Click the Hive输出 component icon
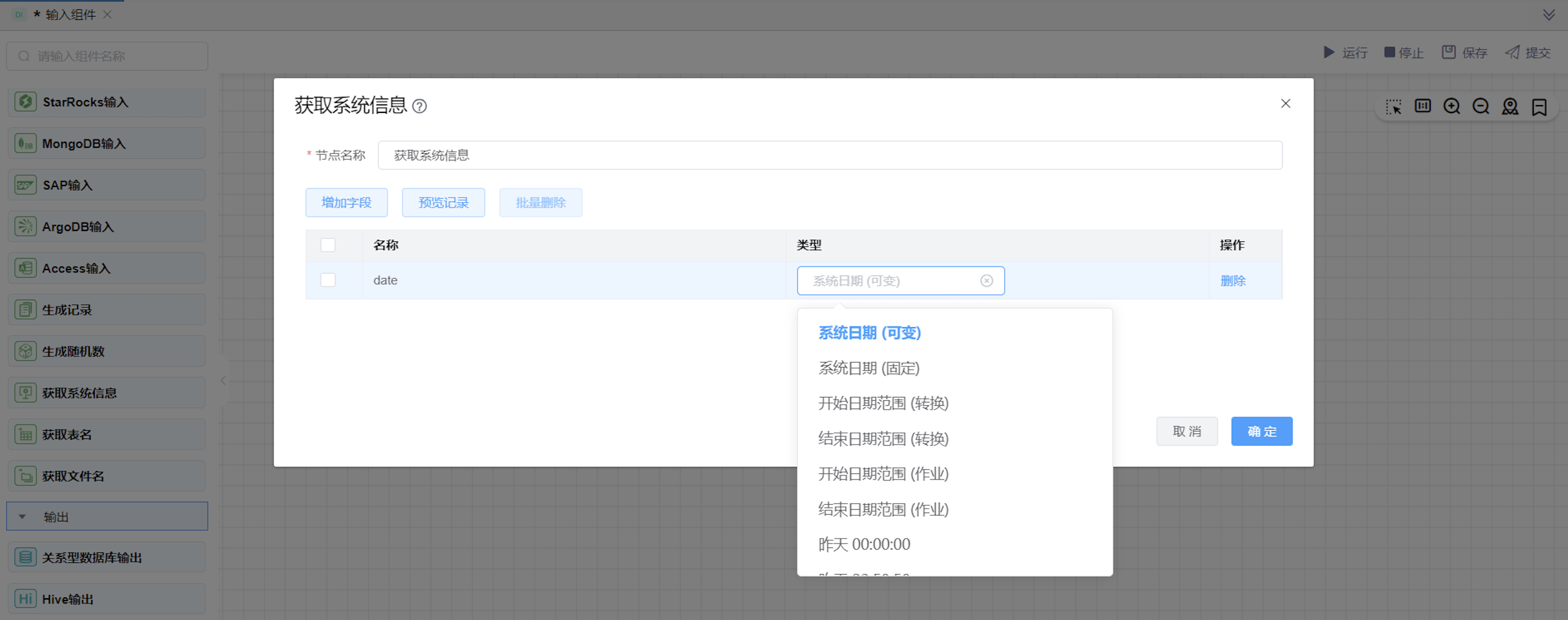This screenshot has width=1568, height=620. [x=25, y=599]
